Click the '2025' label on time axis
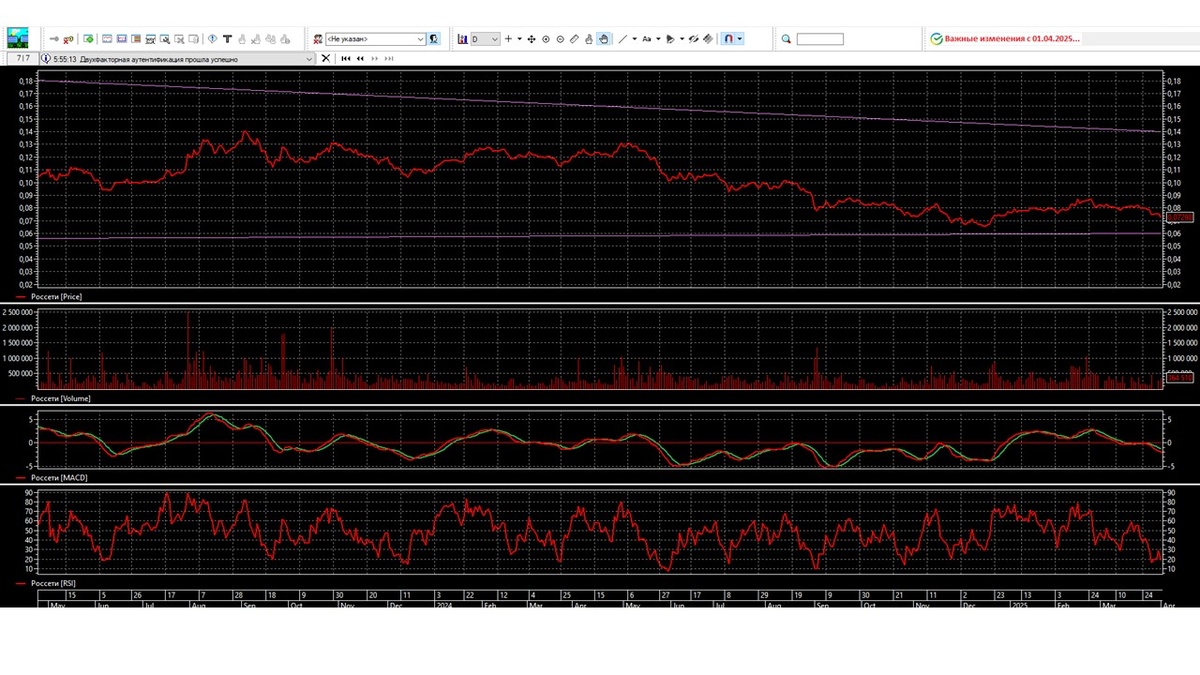The image size is (1200, 675). pos(1019,605)
